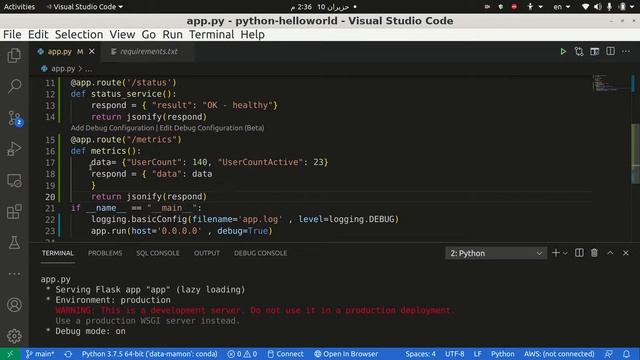The width and height of the screenshot is (640, 360).
Task: Open the Manage gear icon
Action: click(x=14, y=336)
